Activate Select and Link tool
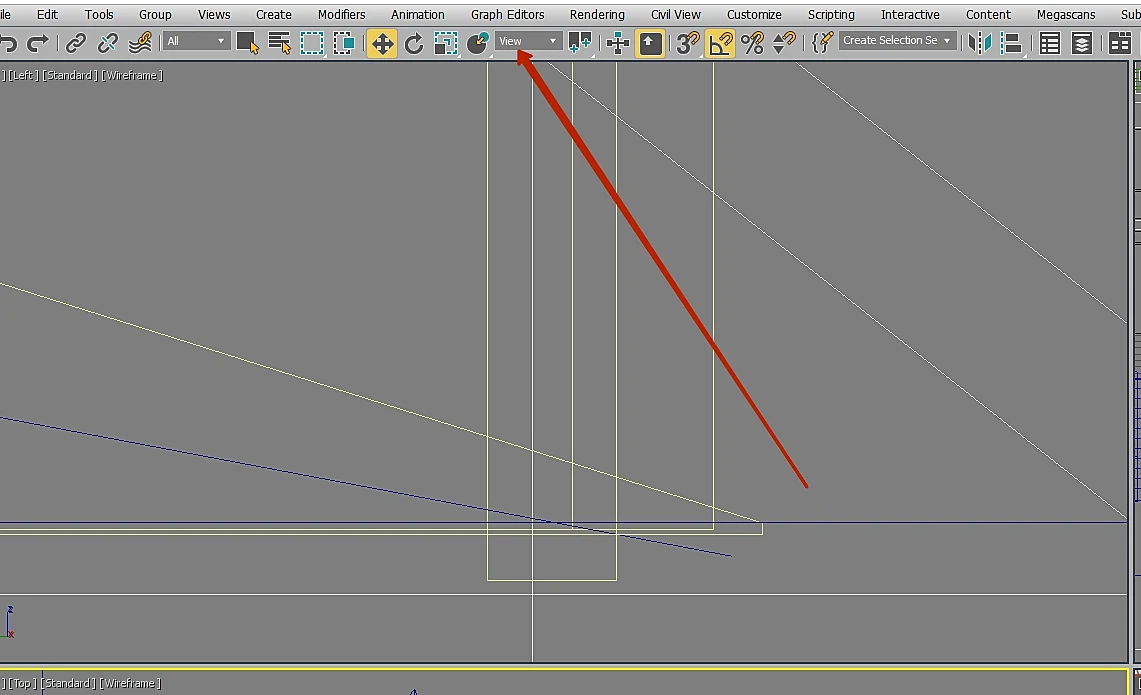This screenshot has width=1141, height=695. [x=75, y=44]
